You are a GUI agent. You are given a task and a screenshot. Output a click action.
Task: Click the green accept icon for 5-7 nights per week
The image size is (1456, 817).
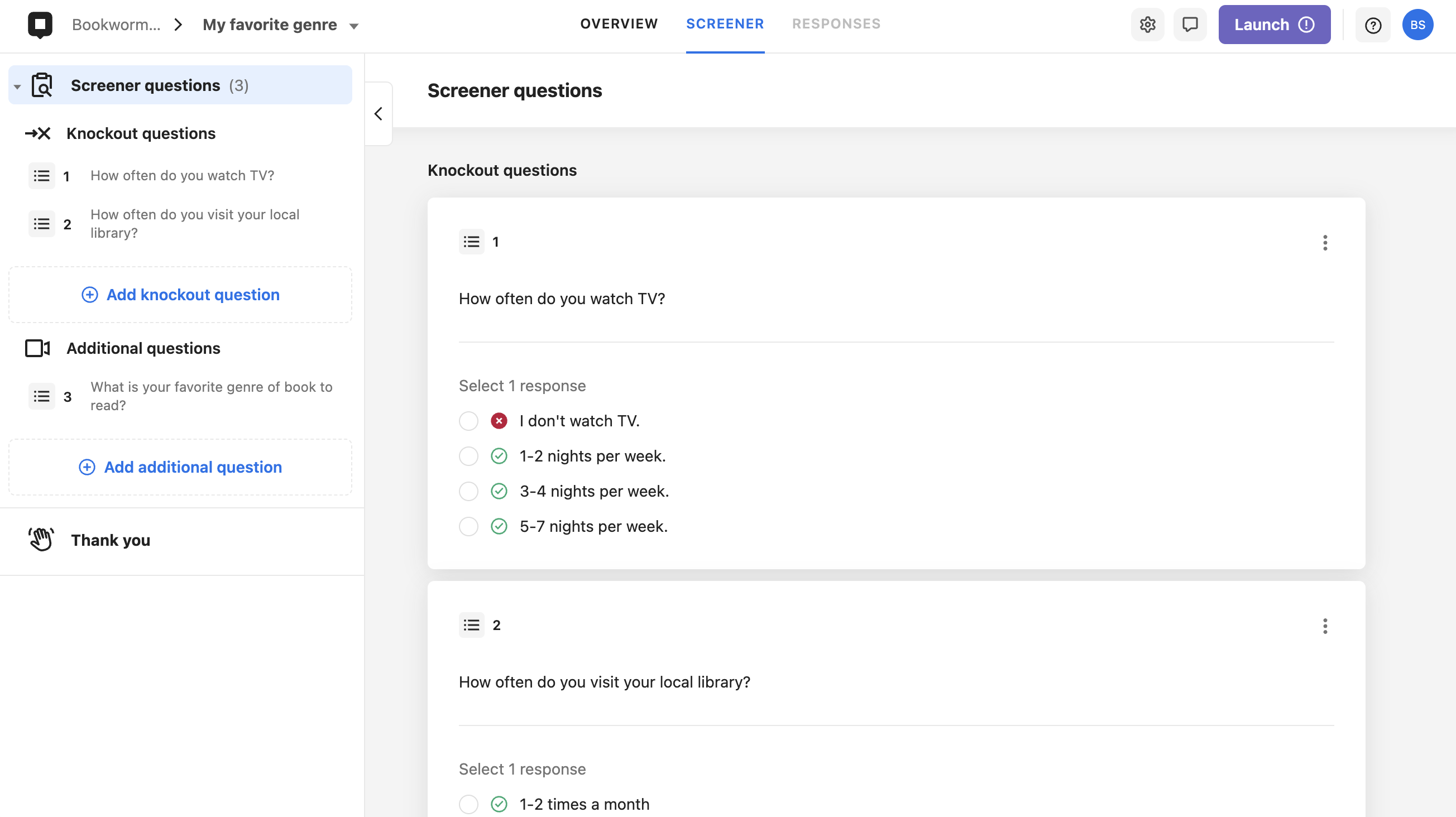499,526
